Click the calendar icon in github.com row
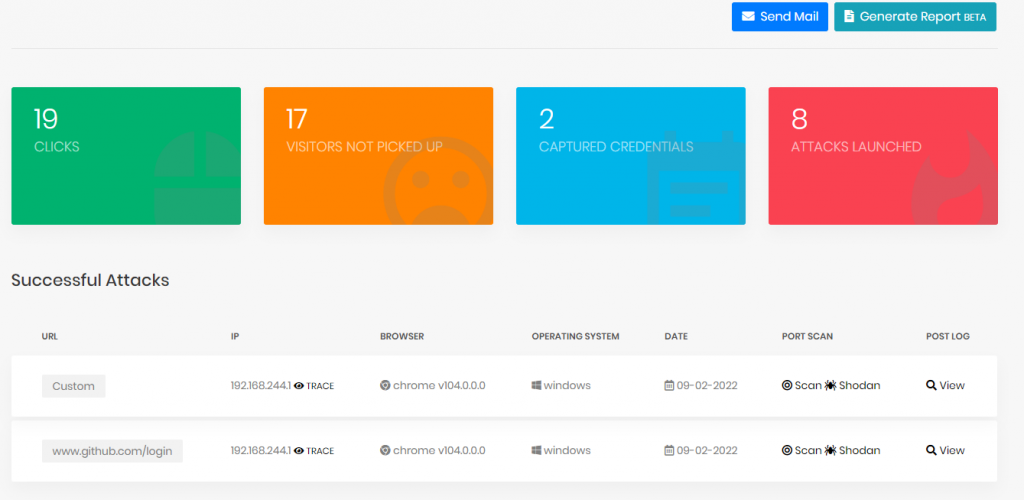This screenshot has height=500, width=1024. click(669, 450)
